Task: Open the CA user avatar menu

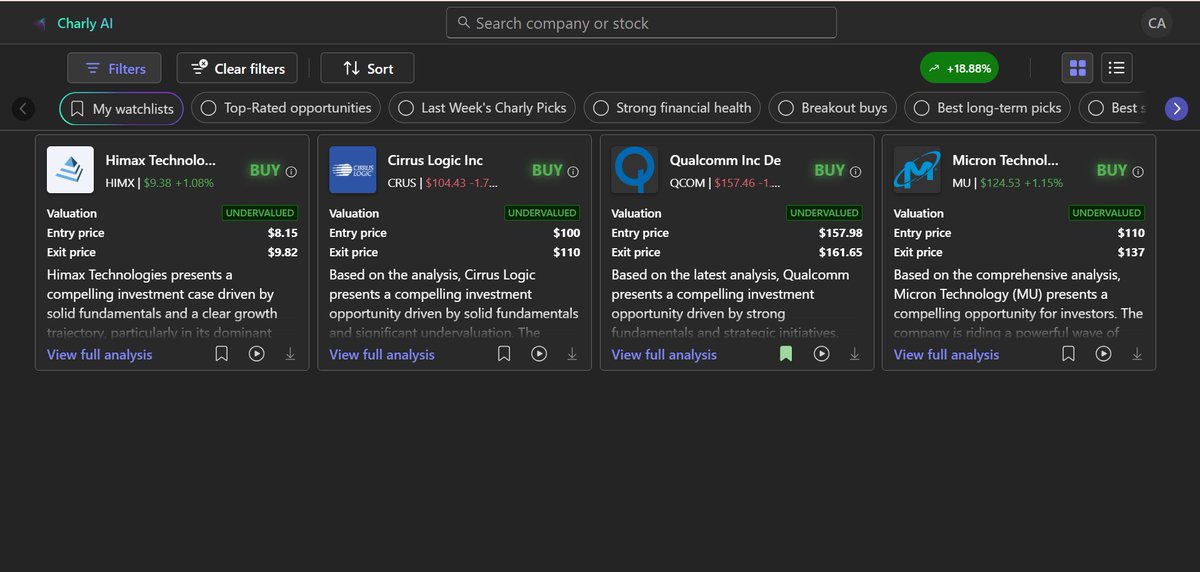Action: (1157, 23)
